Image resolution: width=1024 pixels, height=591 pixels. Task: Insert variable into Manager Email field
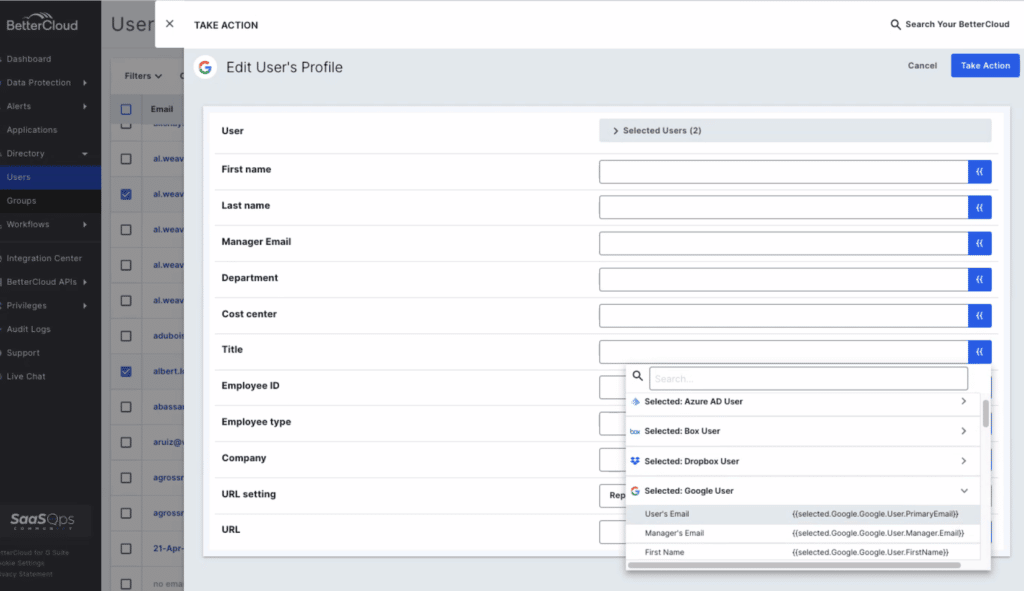[980, 244]
